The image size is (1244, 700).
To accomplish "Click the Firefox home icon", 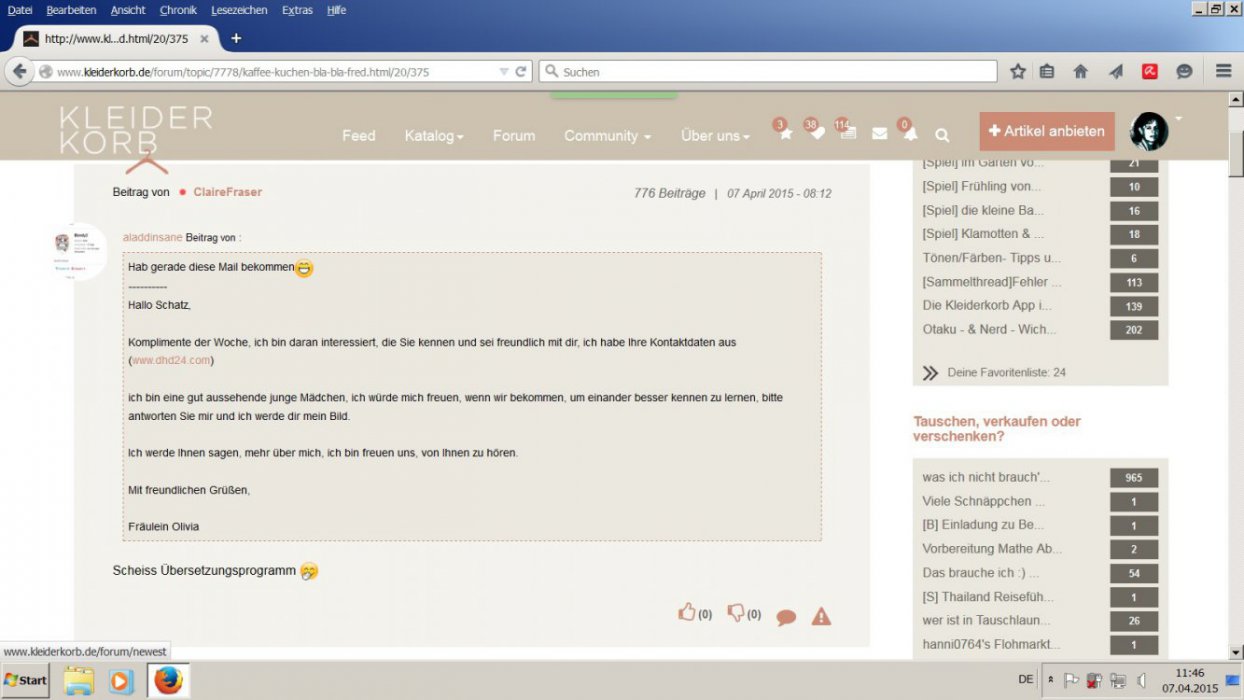I will click(x=1080, y=71).
